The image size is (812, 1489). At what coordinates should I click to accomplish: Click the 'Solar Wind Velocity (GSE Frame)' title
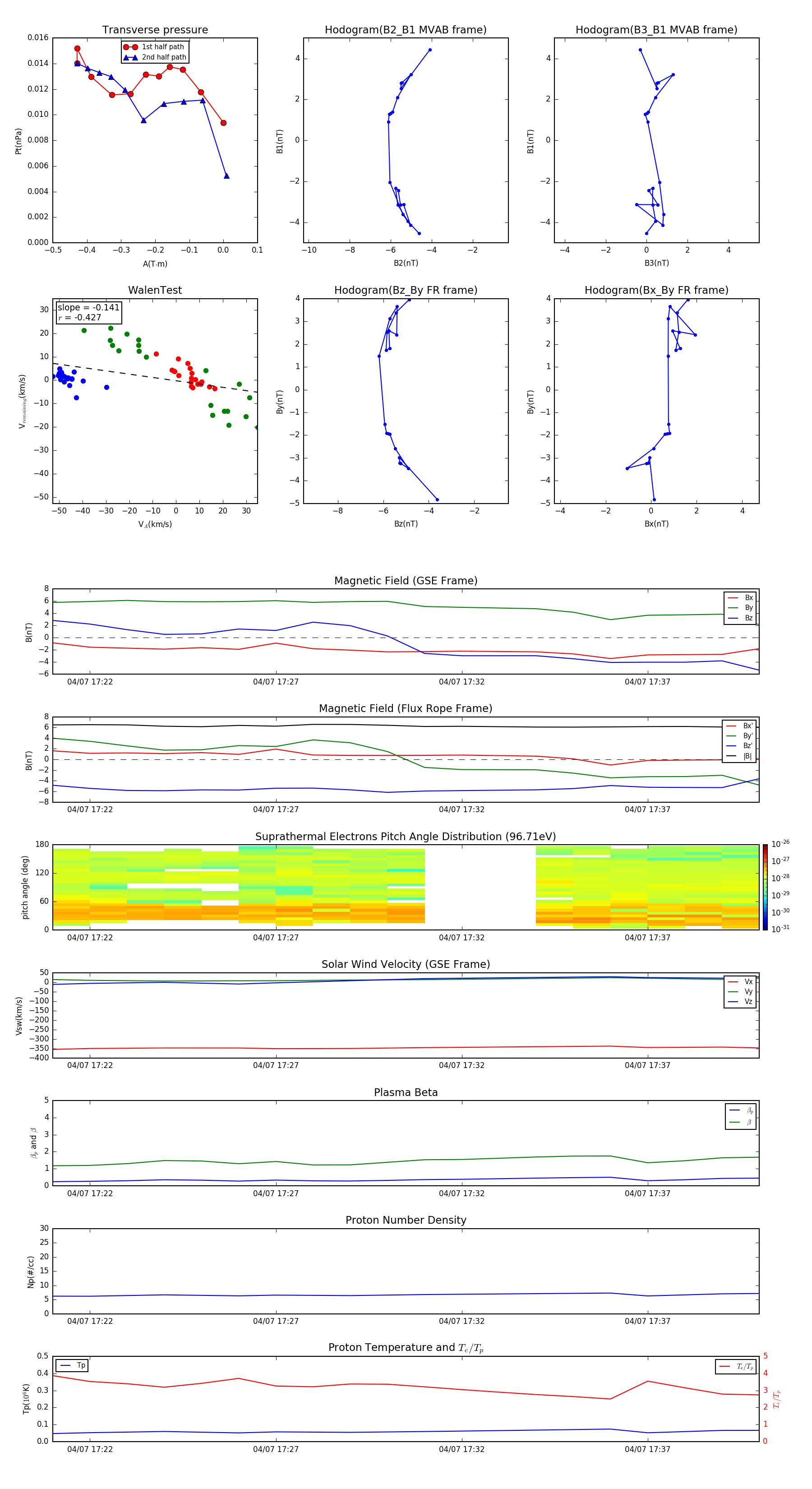[406, 965]
